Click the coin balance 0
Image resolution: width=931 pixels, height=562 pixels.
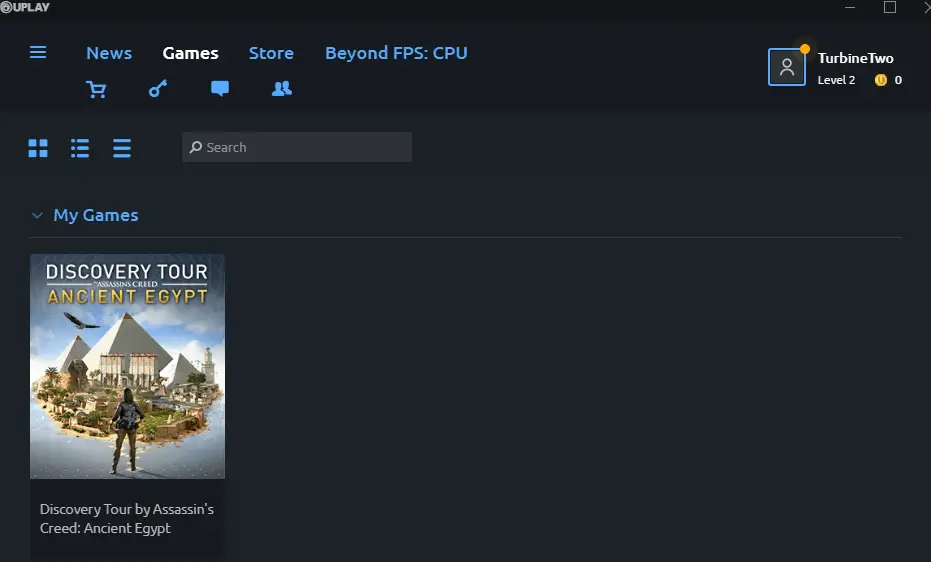pos(898,80)
